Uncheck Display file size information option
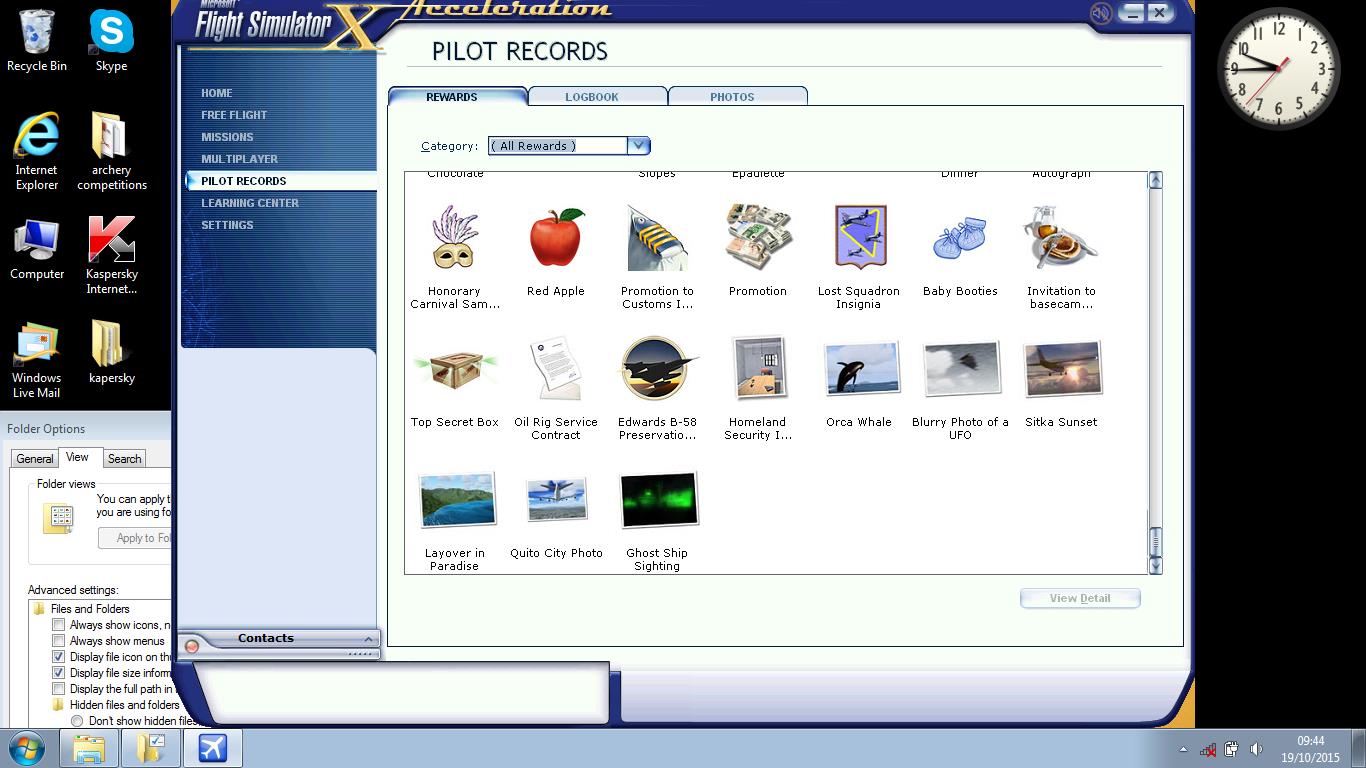Screen dimensions: 1366x768 click(x=59, y=673)
